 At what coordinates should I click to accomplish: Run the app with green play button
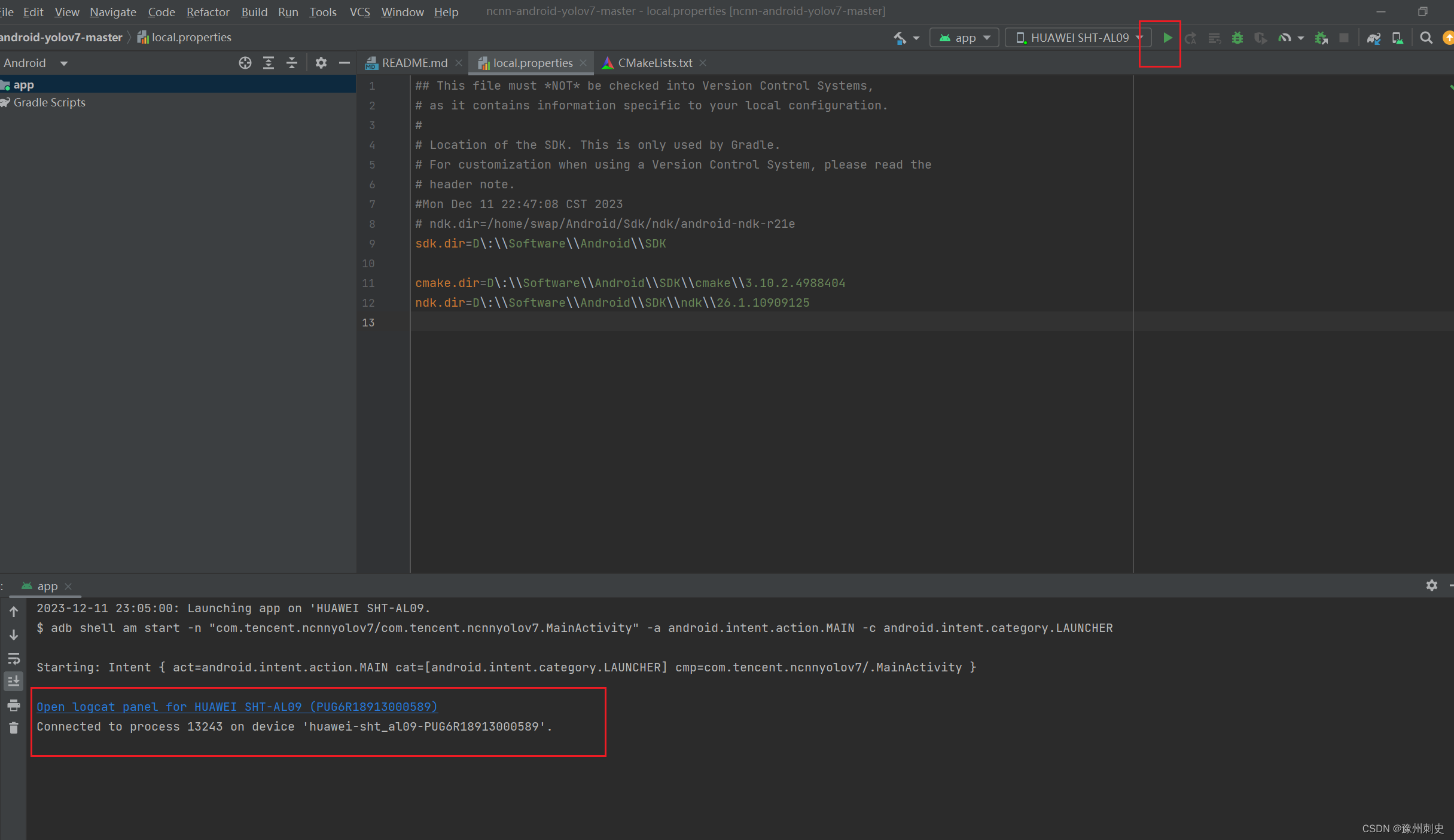(1167, 38)
